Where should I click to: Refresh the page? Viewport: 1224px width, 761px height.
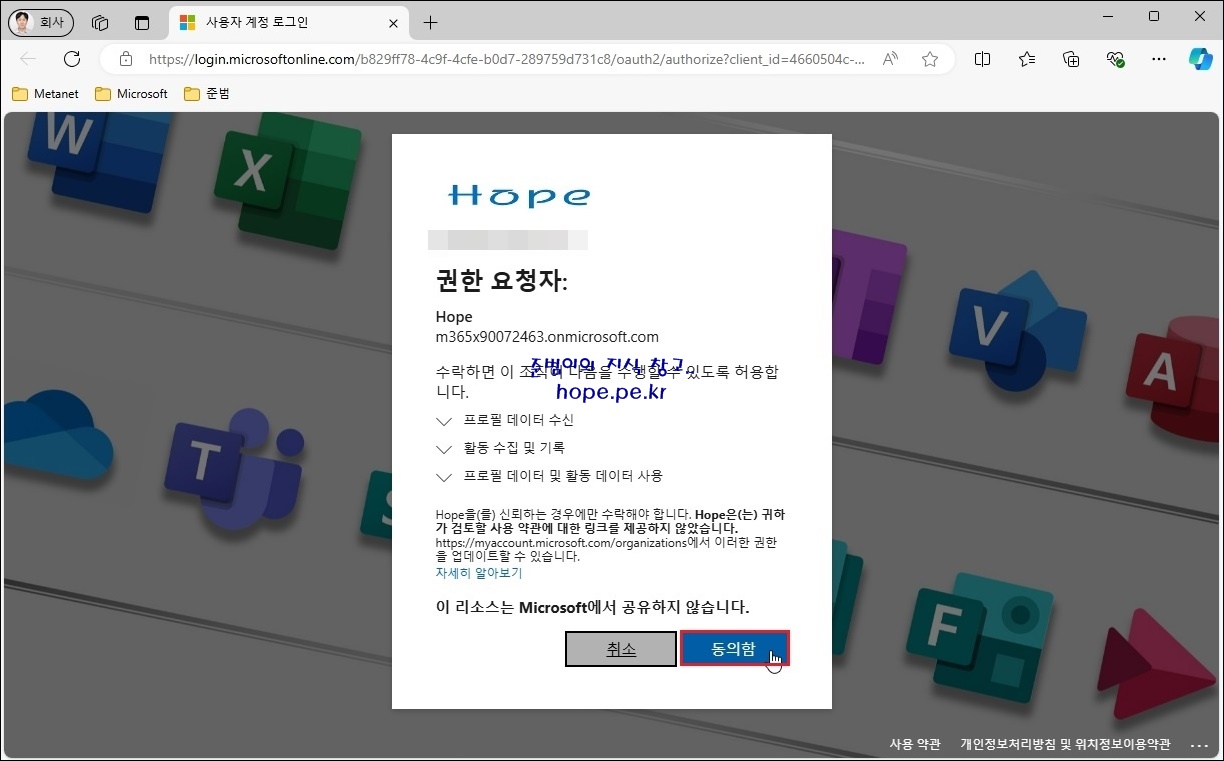coord(72,59)
